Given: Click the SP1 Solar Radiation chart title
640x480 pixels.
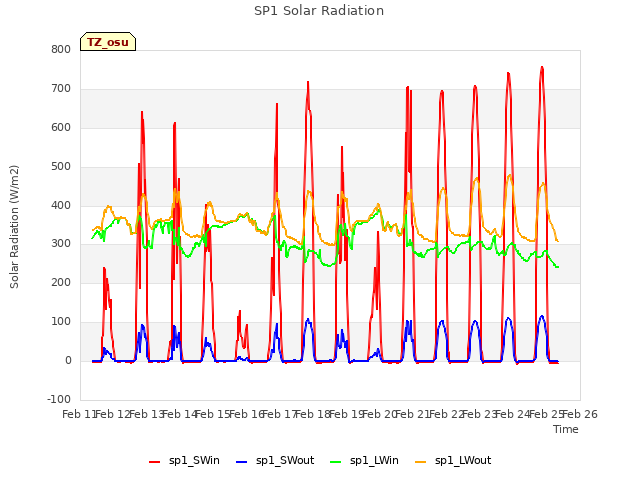Looking at the screenshot, I should coord(319,11).
